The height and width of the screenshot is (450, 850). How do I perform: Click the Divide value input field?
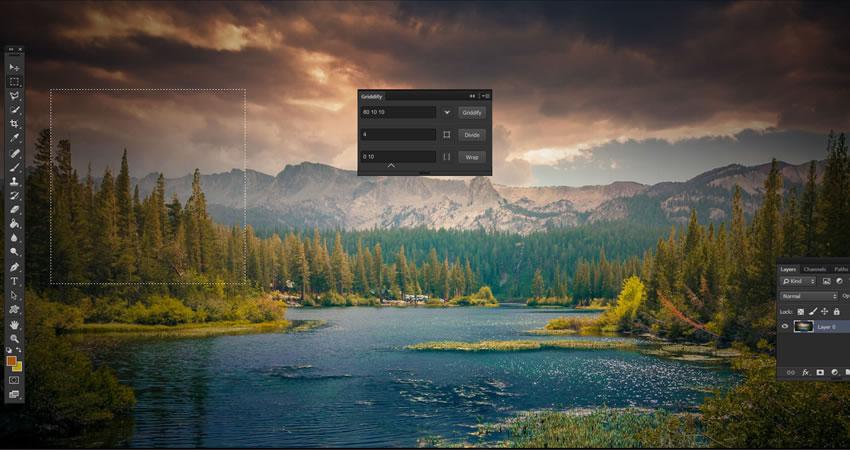tap(398, 135)
